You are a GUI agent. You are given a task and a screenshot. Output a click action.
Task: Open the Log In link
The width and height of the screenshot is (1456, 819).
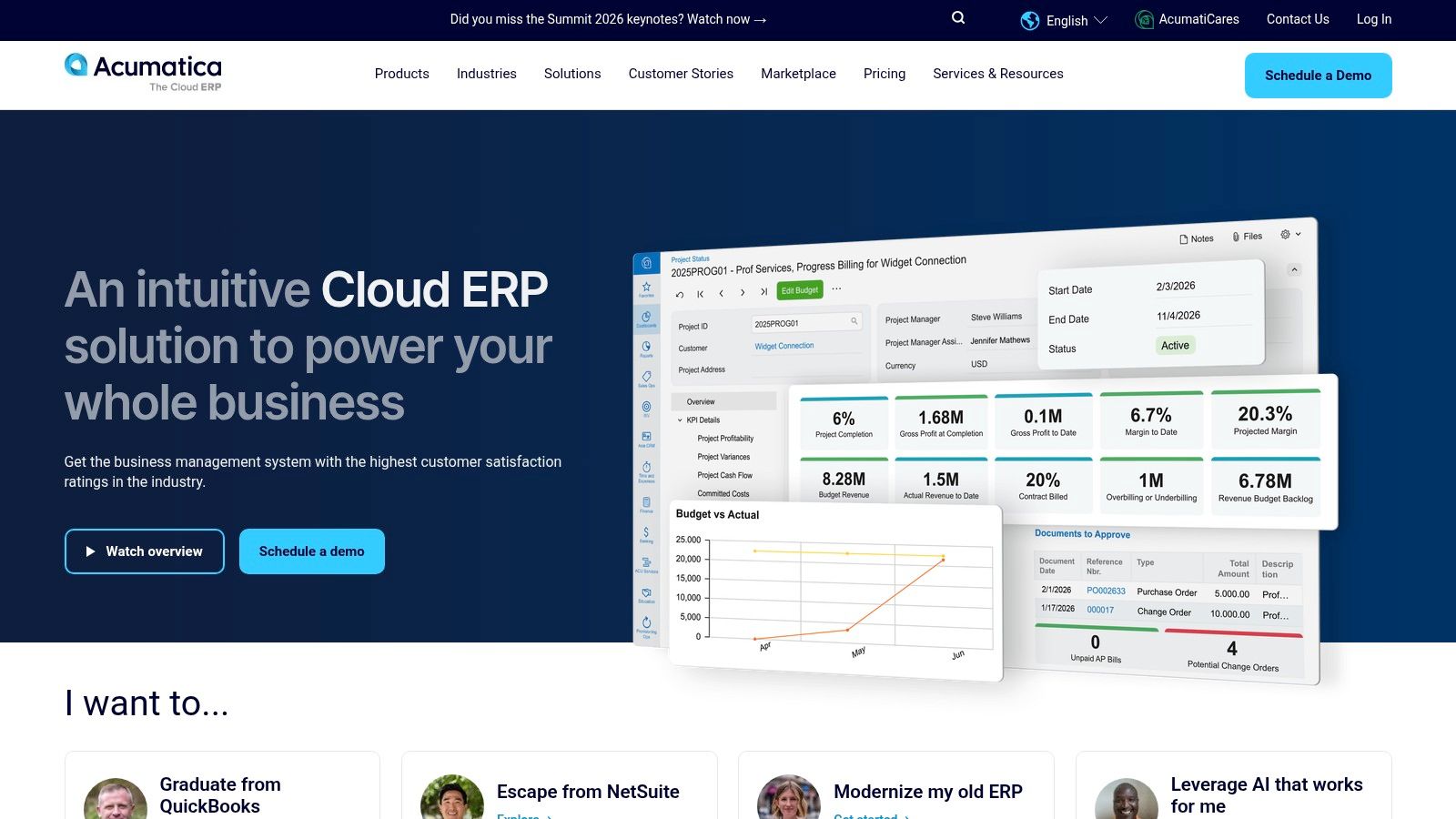[1373, 19]
